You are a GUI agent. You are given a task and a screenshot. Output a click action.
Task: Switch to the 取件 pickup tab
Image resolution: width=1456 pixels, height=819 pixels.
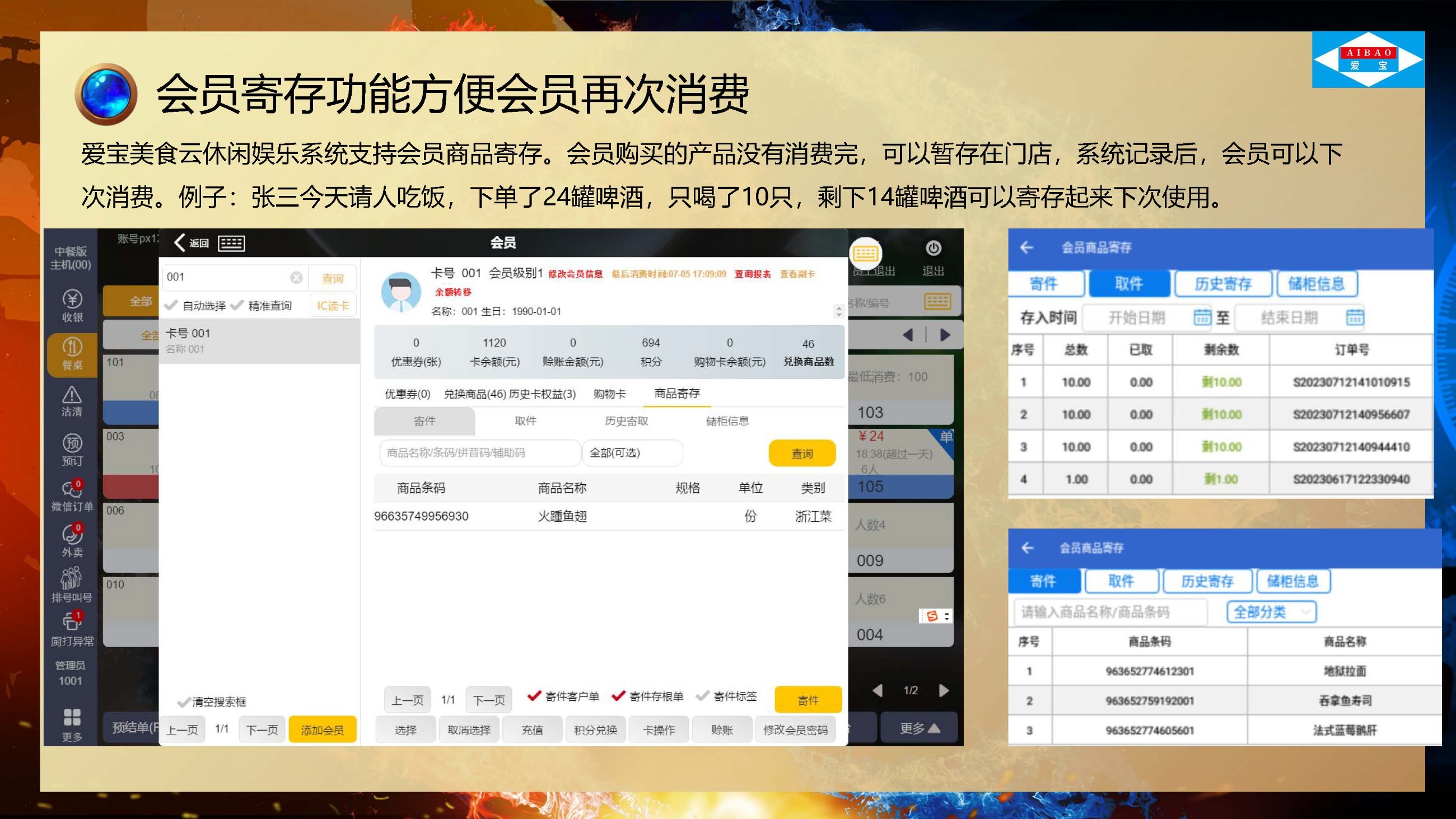tap(1128, 283)
